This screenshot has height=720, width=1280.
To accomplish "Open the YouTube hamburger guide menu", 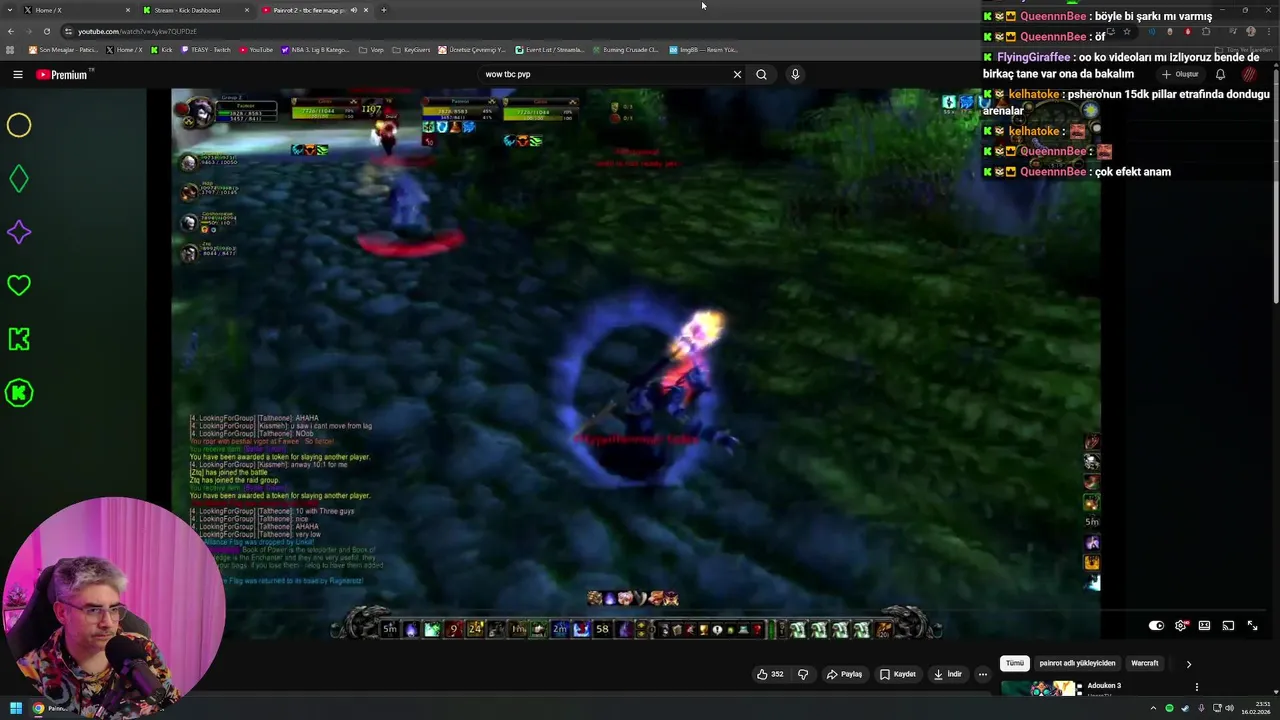I will click(17, 74).
